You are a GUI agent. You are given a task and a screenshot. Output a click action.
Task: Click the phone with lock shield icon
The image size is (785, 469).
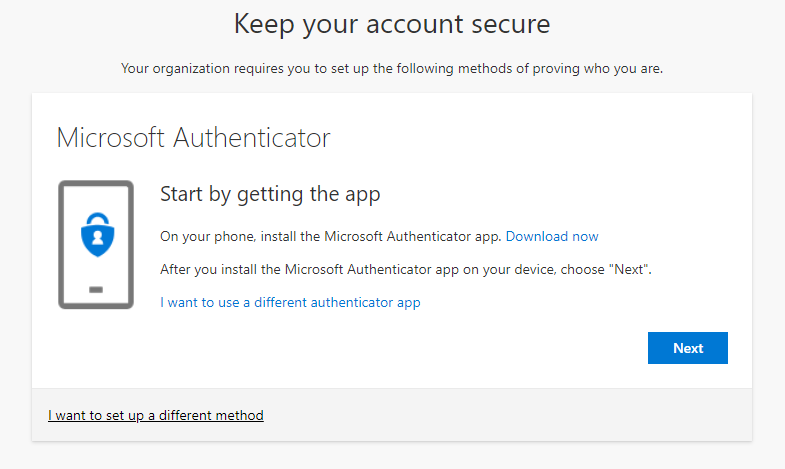click(96, 245)
